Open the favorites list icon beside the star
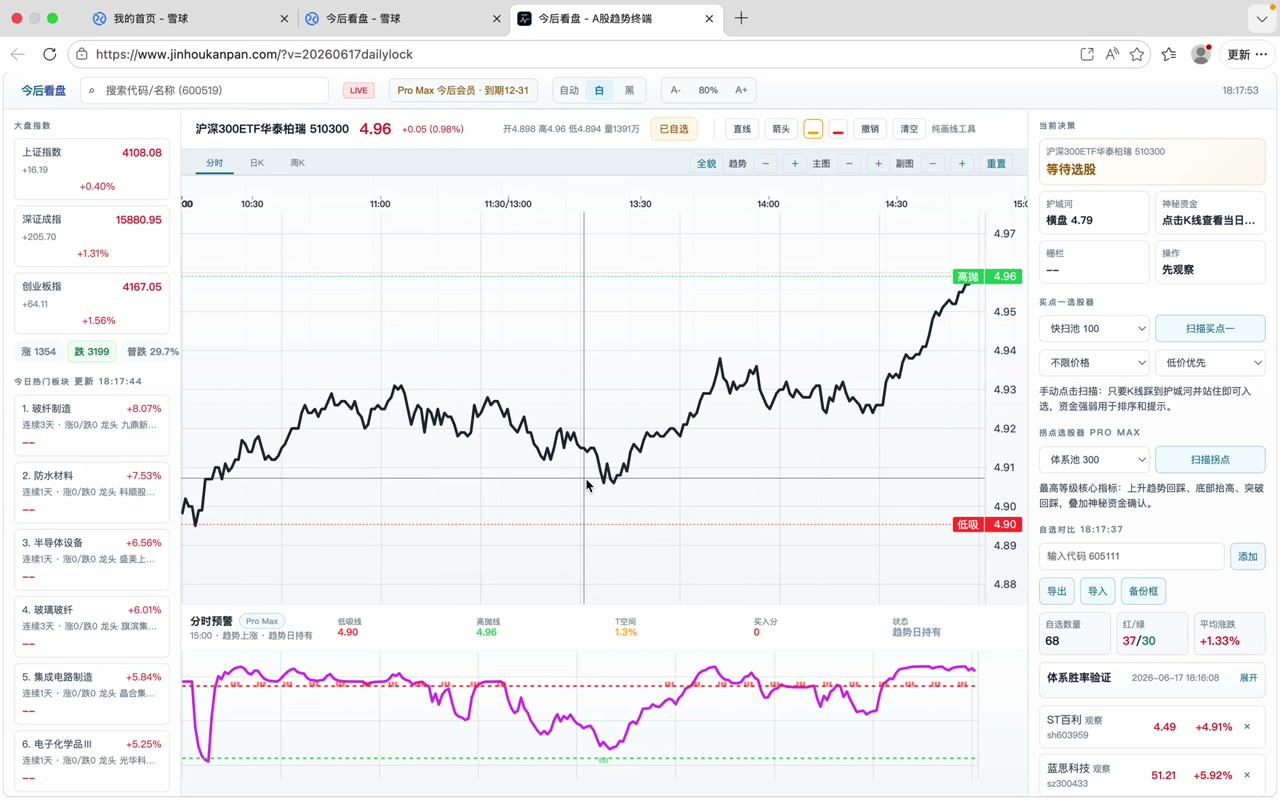Viewport: 1280px width, 800px height. pos(1169,55)
